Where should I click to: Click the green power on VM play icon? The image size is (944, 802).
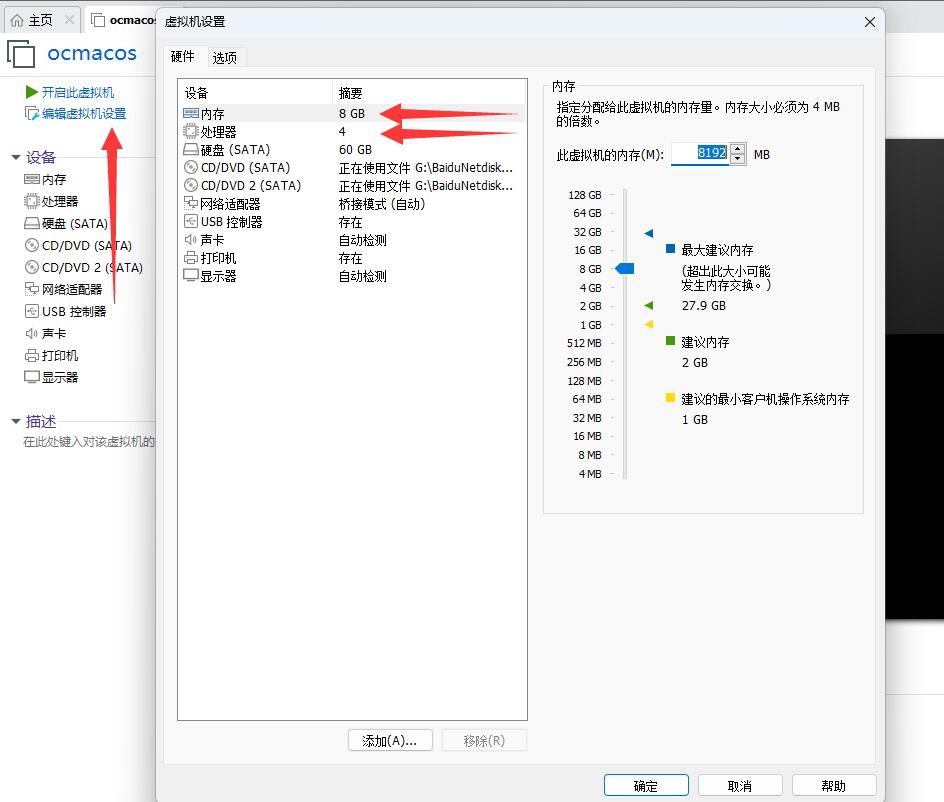coord(32,92)
